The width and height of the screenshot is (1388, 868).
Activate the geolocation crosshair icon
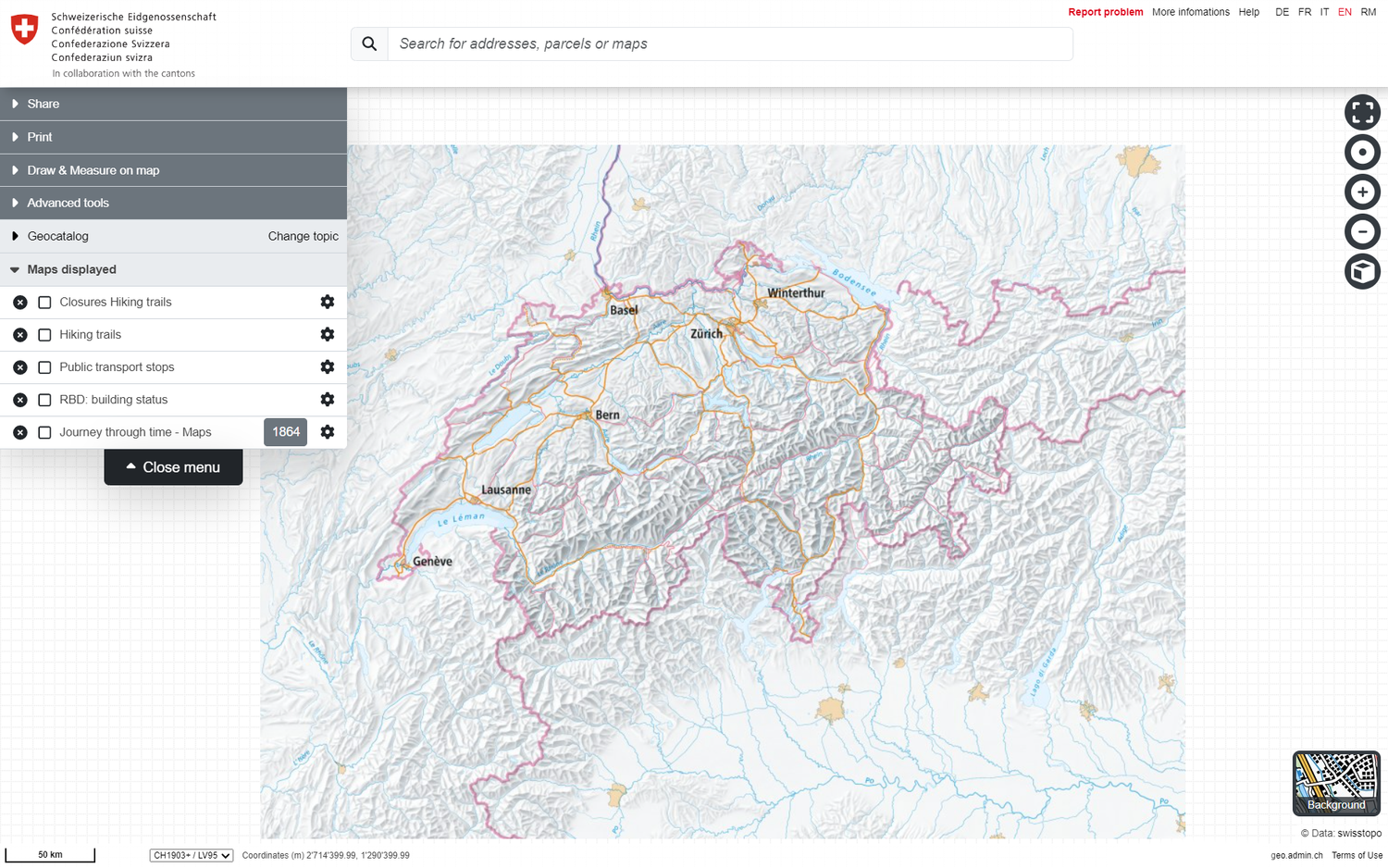(x=1362, y=152)
